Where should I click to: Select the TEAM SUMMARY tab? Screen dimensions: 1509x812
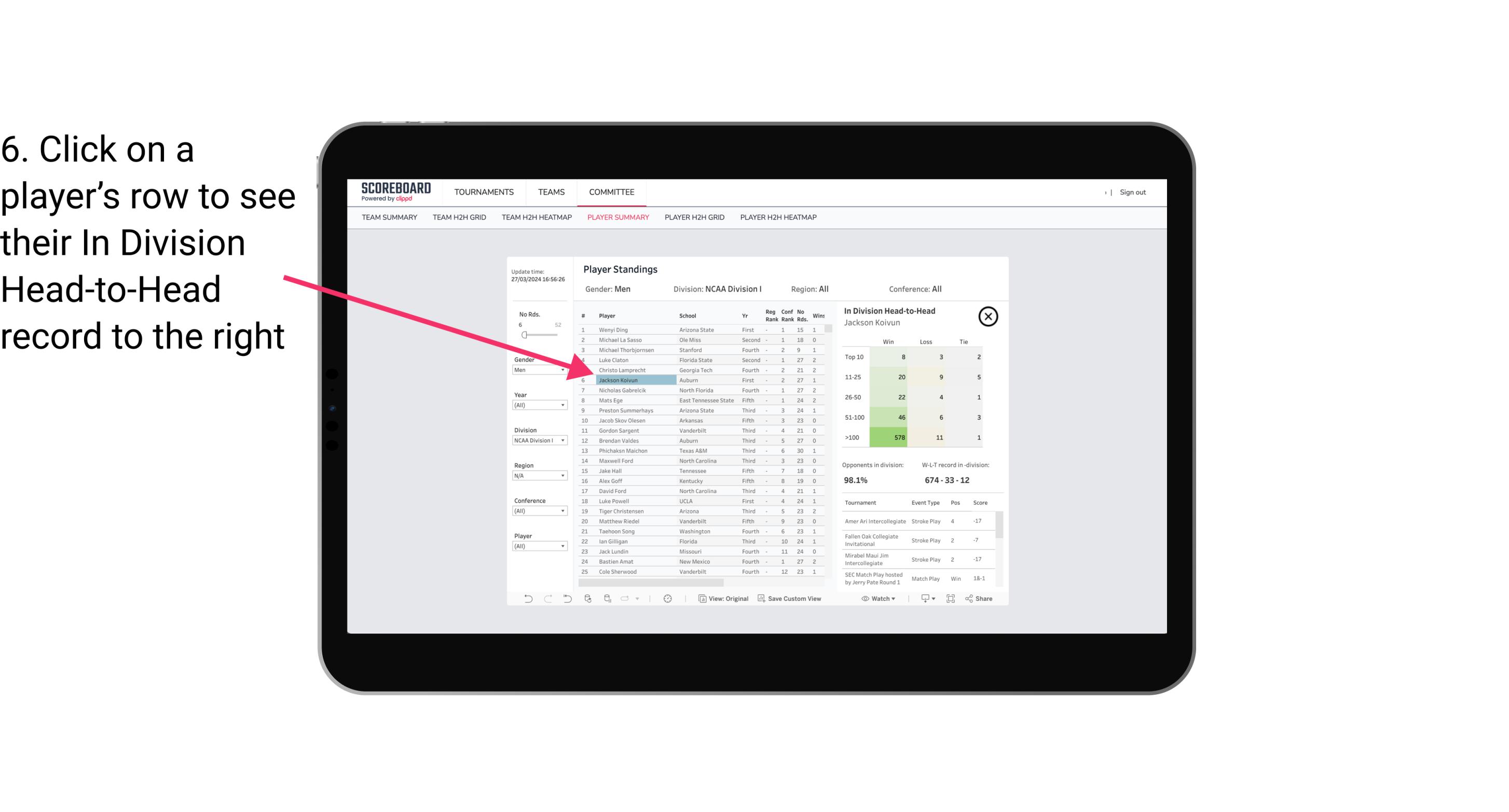[x=391, y=218]
